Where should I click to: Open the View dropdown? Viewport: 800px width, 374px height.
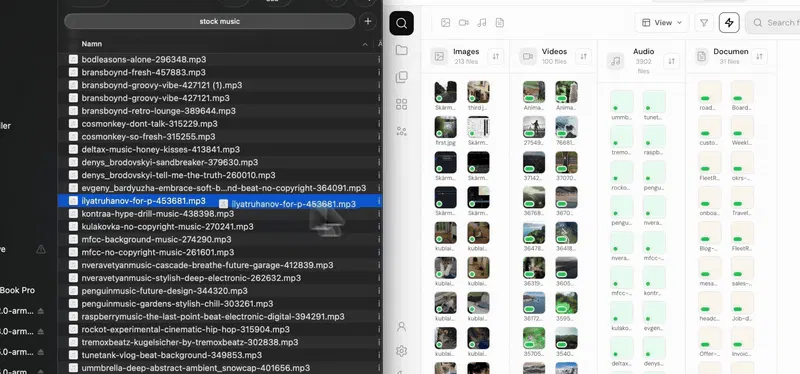(x=662, y=22)
